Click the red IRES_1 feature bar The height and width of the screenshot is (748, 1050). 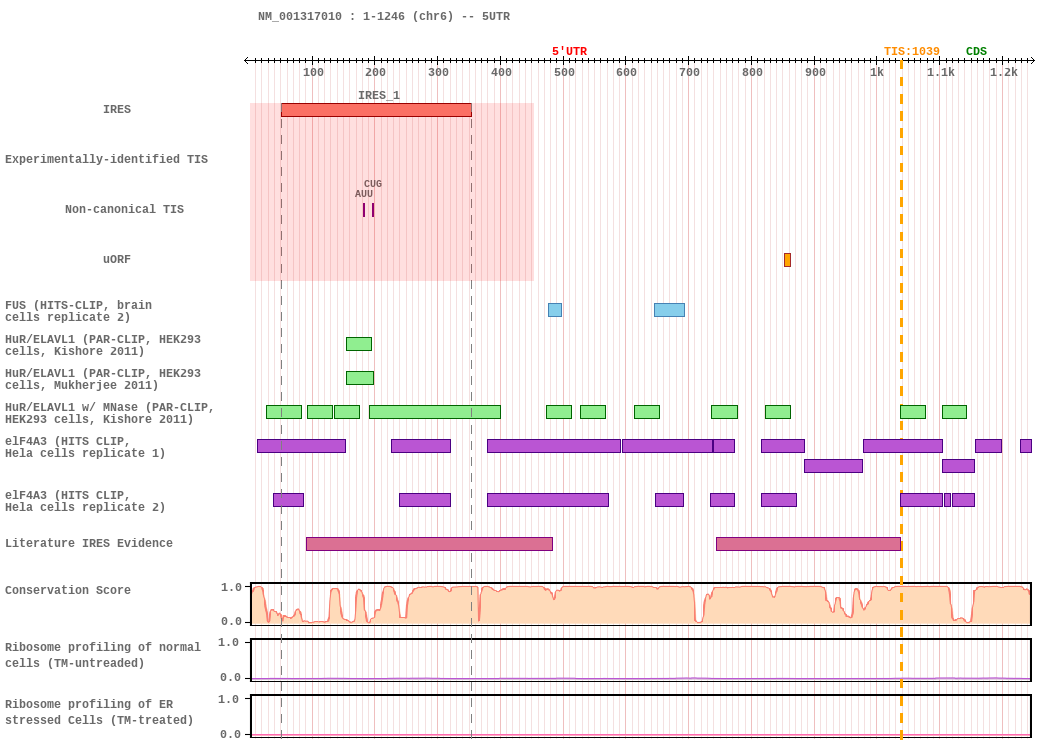[x=376, y=110]
